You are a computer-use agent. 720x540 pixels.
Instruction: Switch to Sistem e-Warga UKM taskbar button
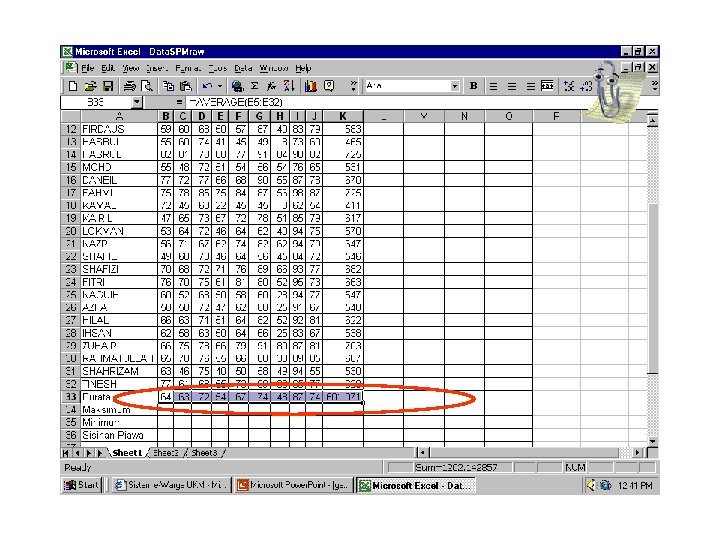pyautogui.click(x=171, y=485)
